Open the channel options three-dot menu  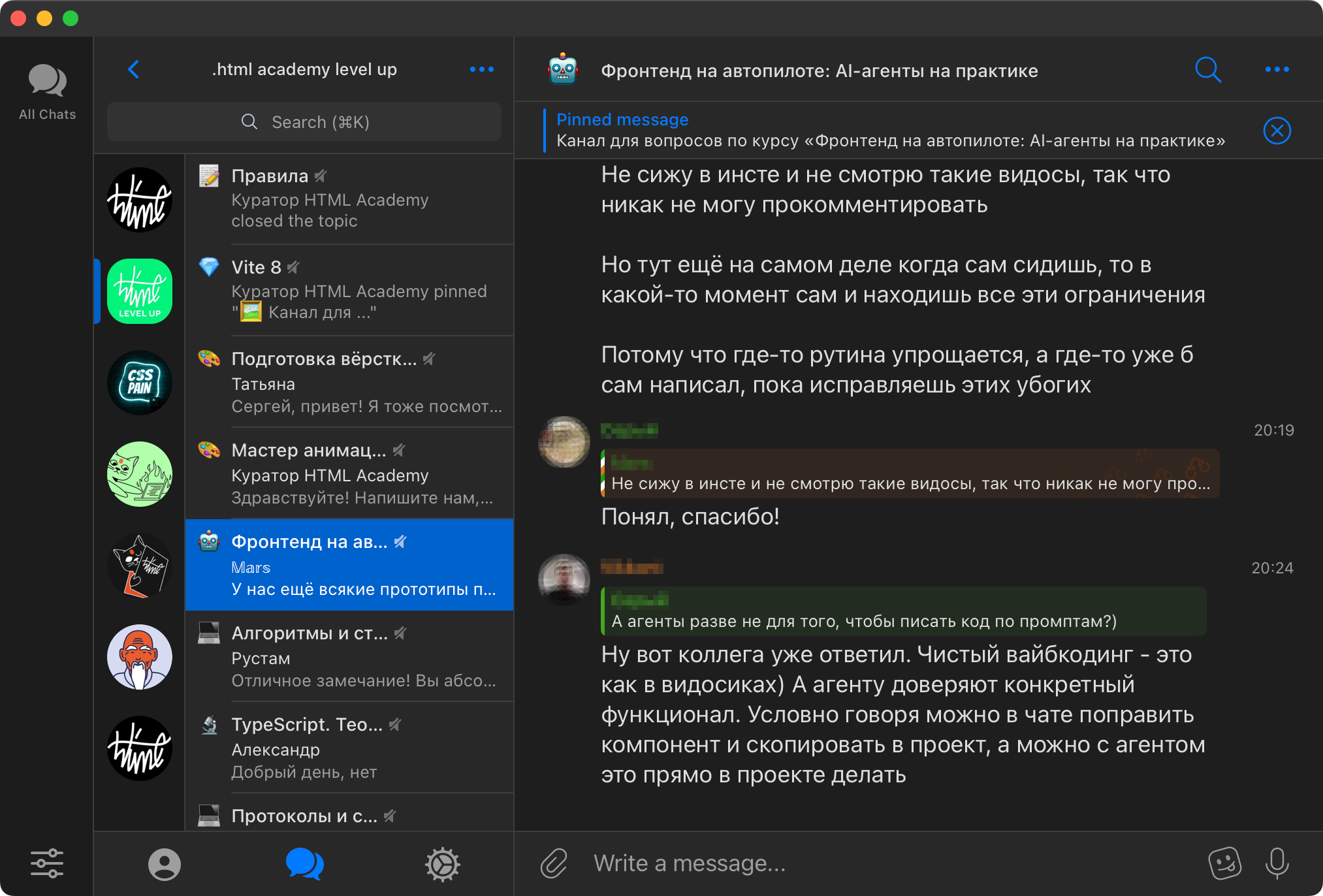point(1277,69)
